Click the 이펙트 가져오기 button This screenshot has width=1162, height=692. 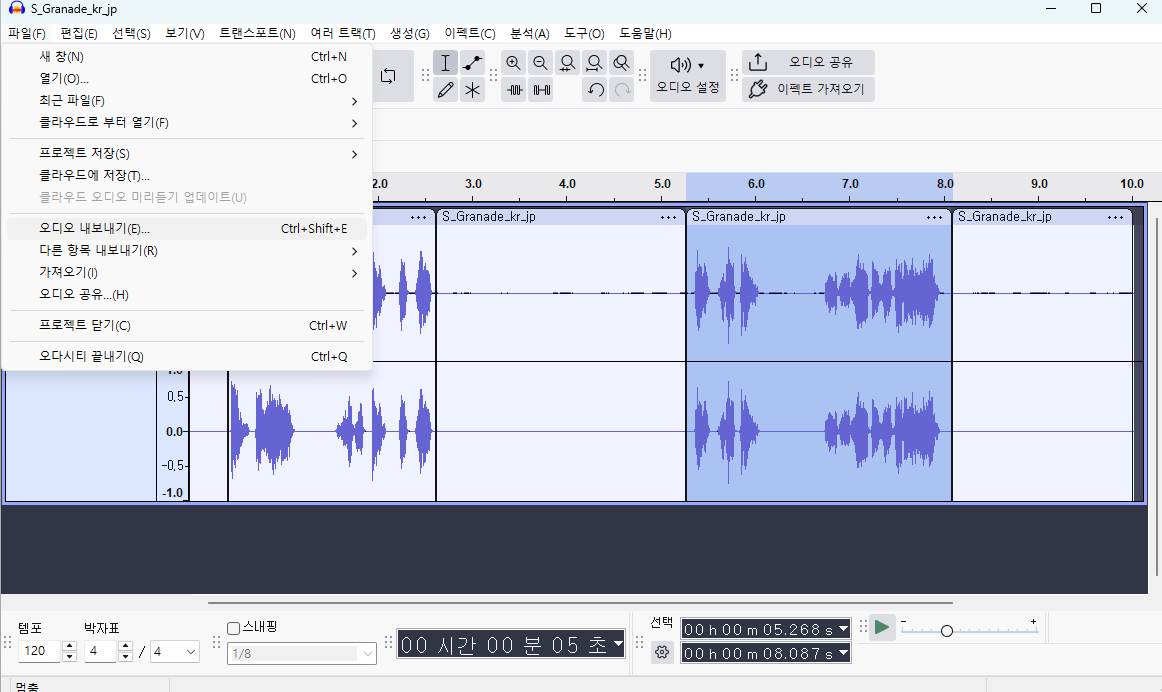(x=808, y=89)
